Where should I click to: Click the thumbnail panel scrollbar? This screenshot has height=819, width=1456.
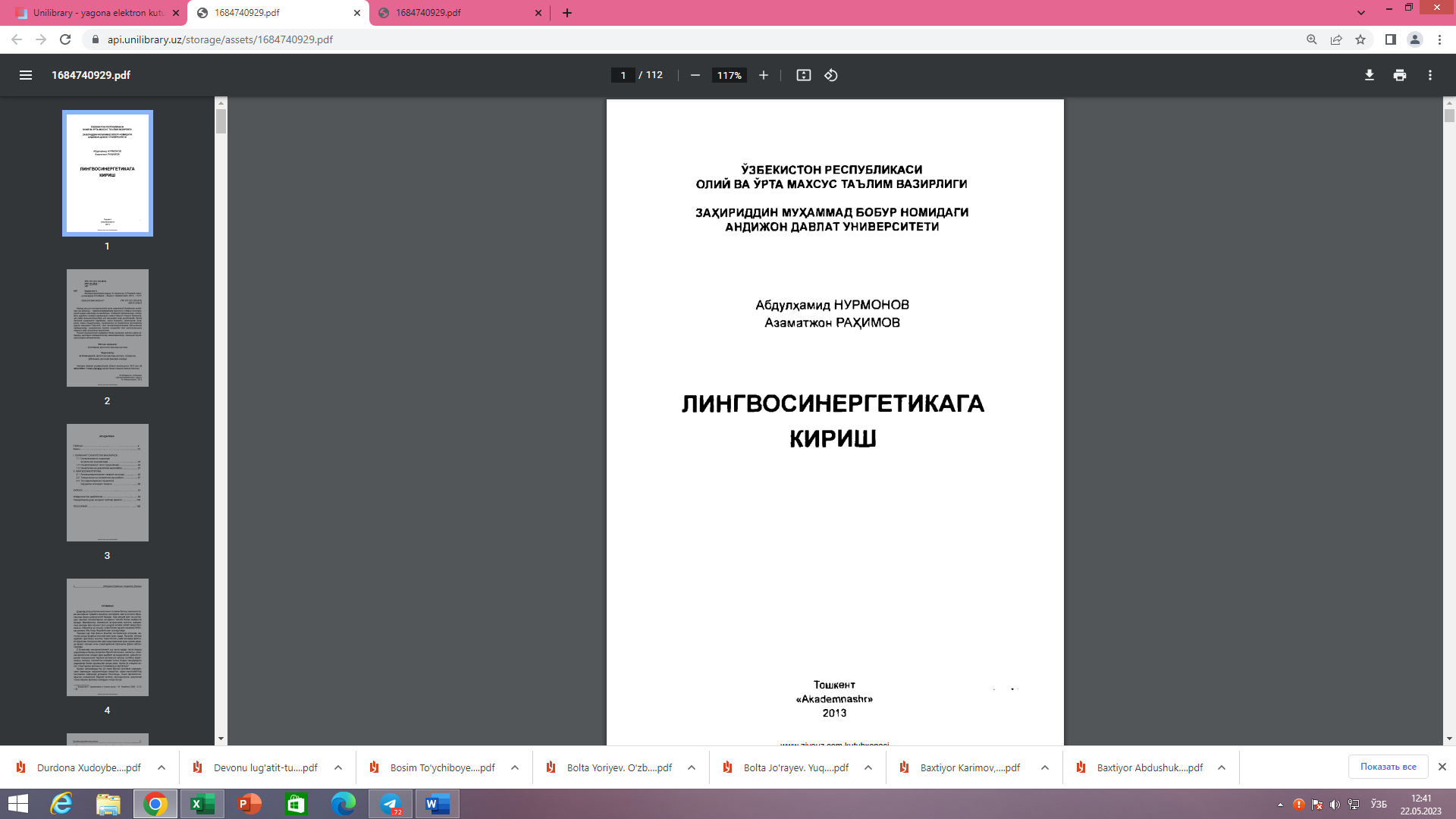[x=221, y=121]
